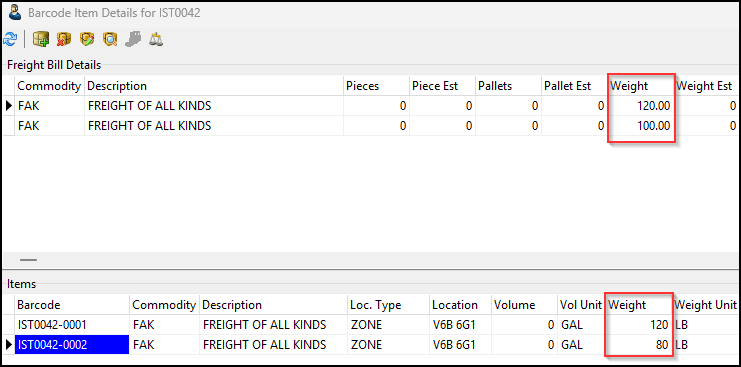Click row indicator arrow beside IST0042-0002
The width and height of the screenshot is (741, 367).
[x=9, y=344]
